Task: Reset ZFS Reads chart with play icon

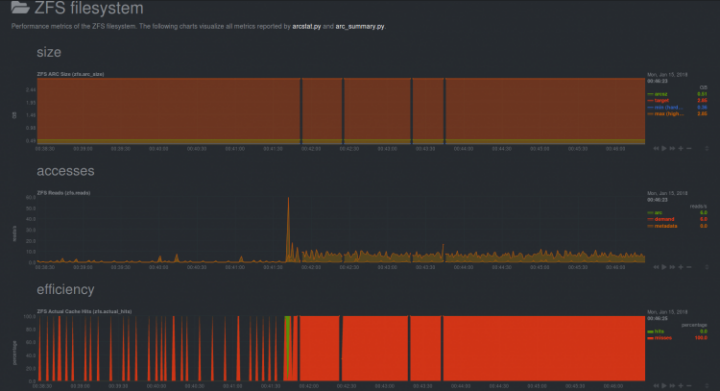Action: pos(664,267)
